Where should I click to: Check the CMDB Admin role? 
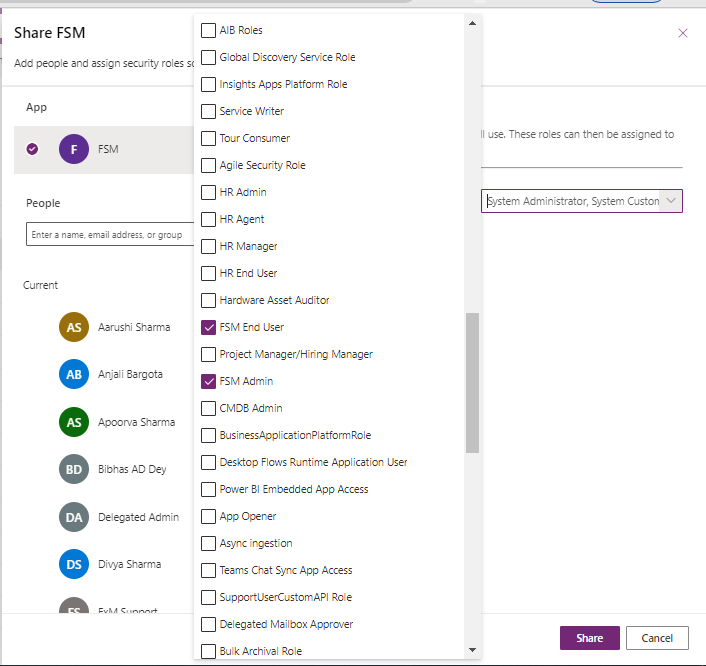click(x=208, y=408)
